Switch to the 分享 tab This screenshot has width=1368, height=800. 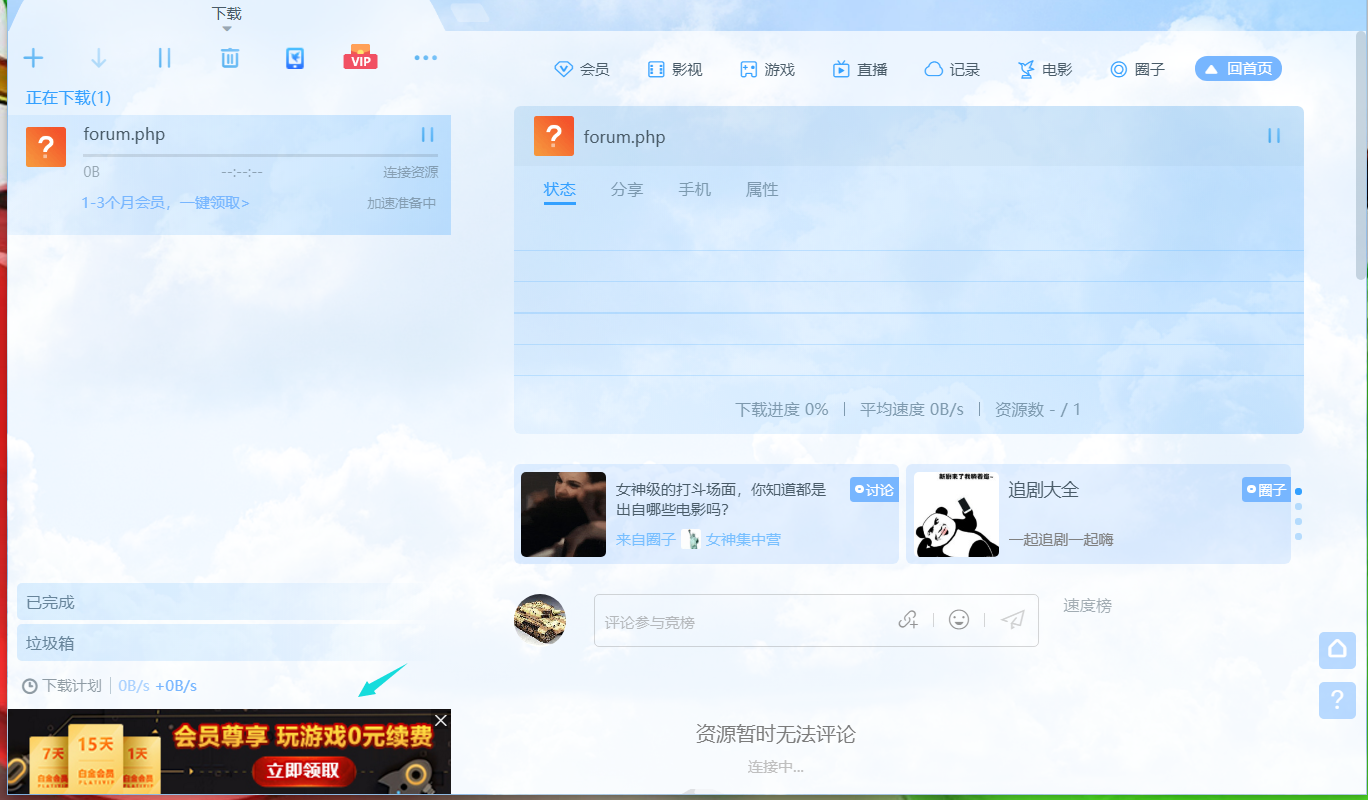pyautogui.click(x=627, y=189)
